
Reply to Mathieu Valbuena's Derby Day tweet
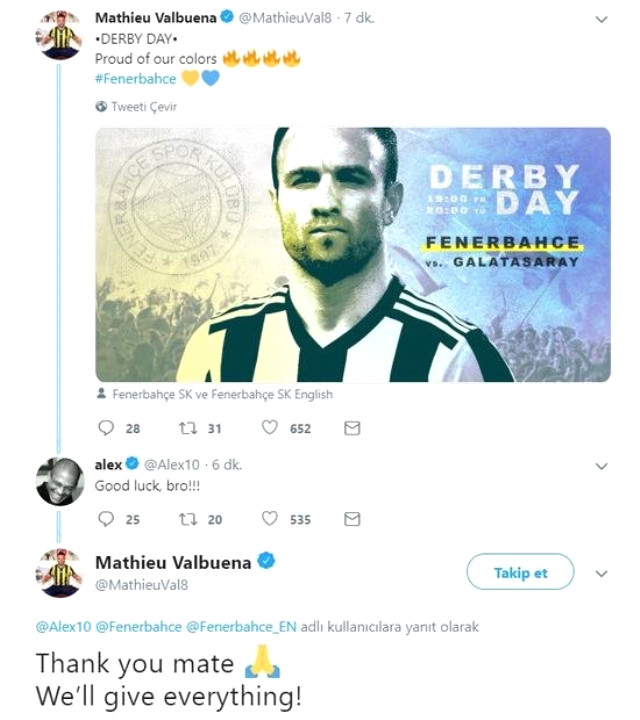106,428
